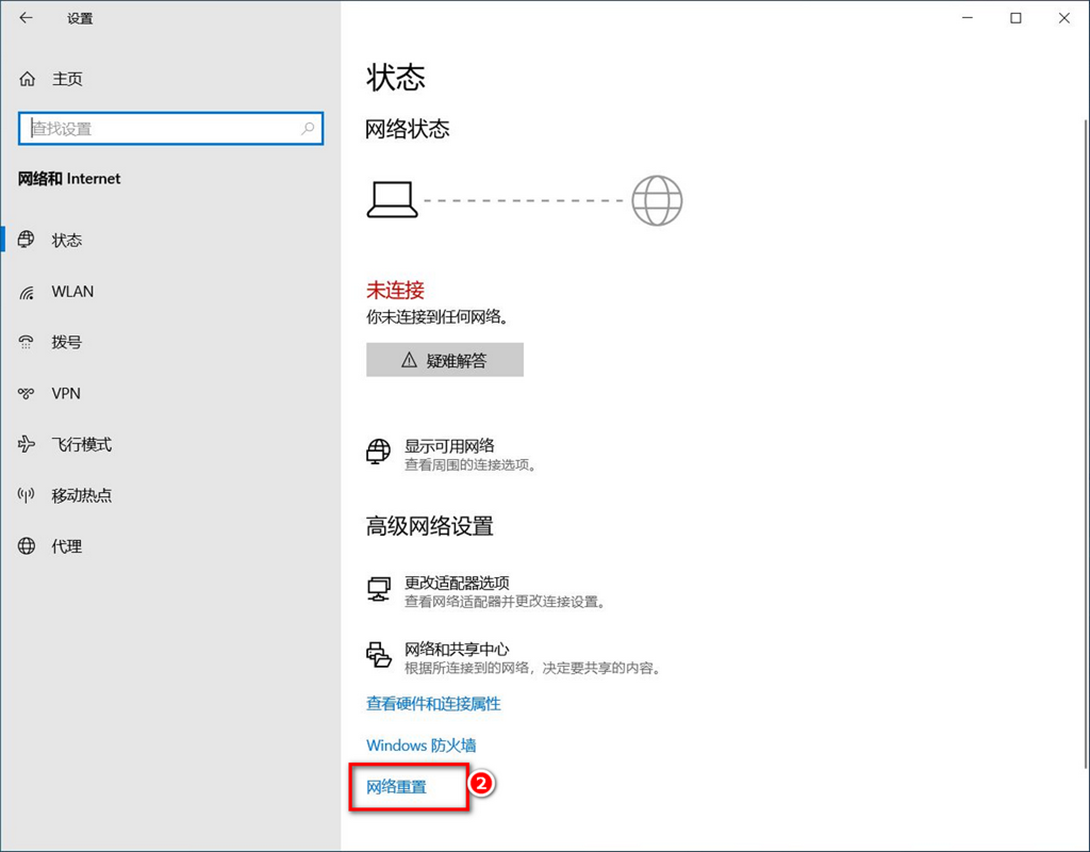Screen dimensions: 1090x852
Task: Open the Windows 防火墙 link
Action: coord(421,746)
